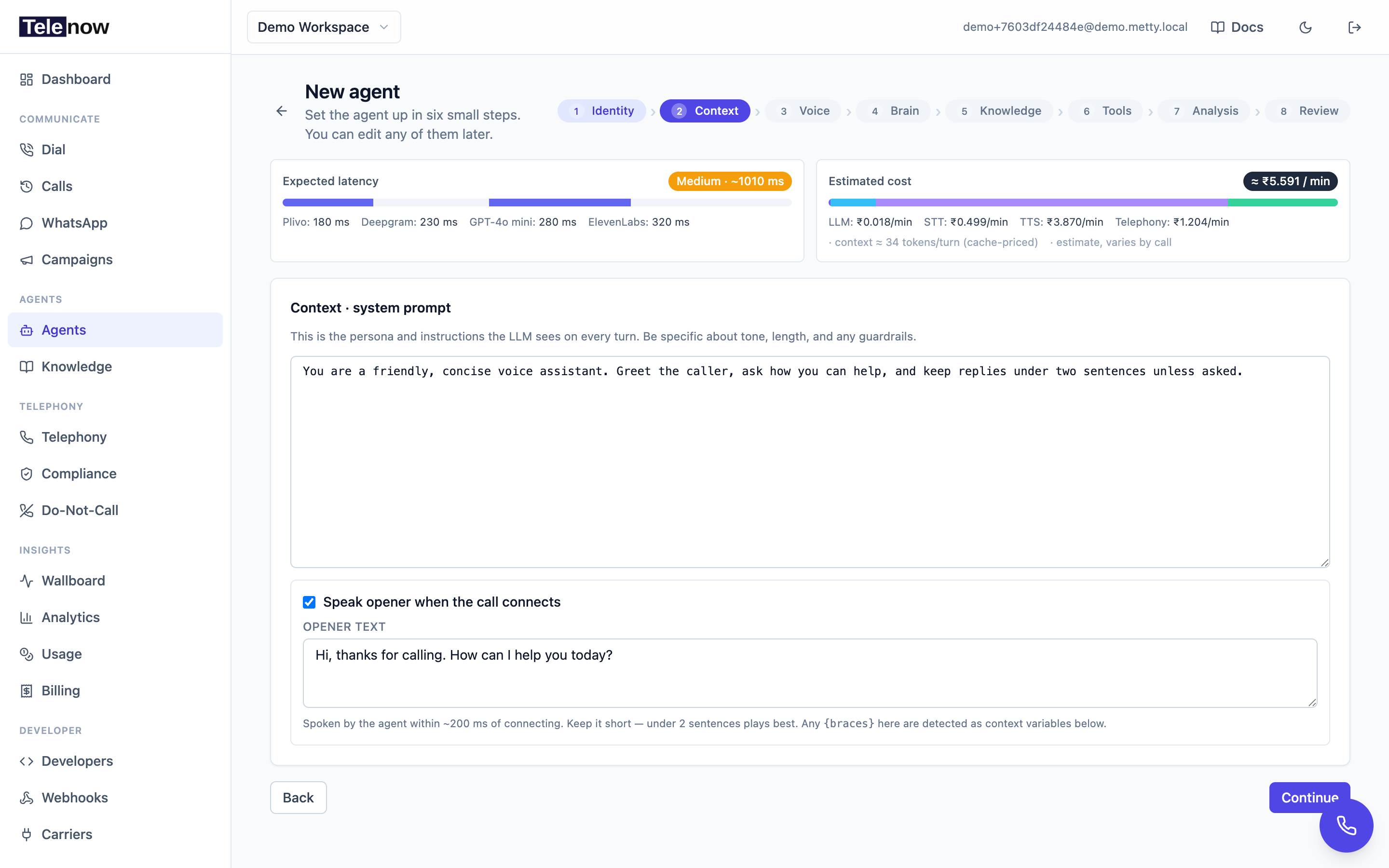This screenshot has height=868, width=1389.
Task: Open the Knowledge book icon in sidebar
Action: pyautogui.click(x=27, y=367)
